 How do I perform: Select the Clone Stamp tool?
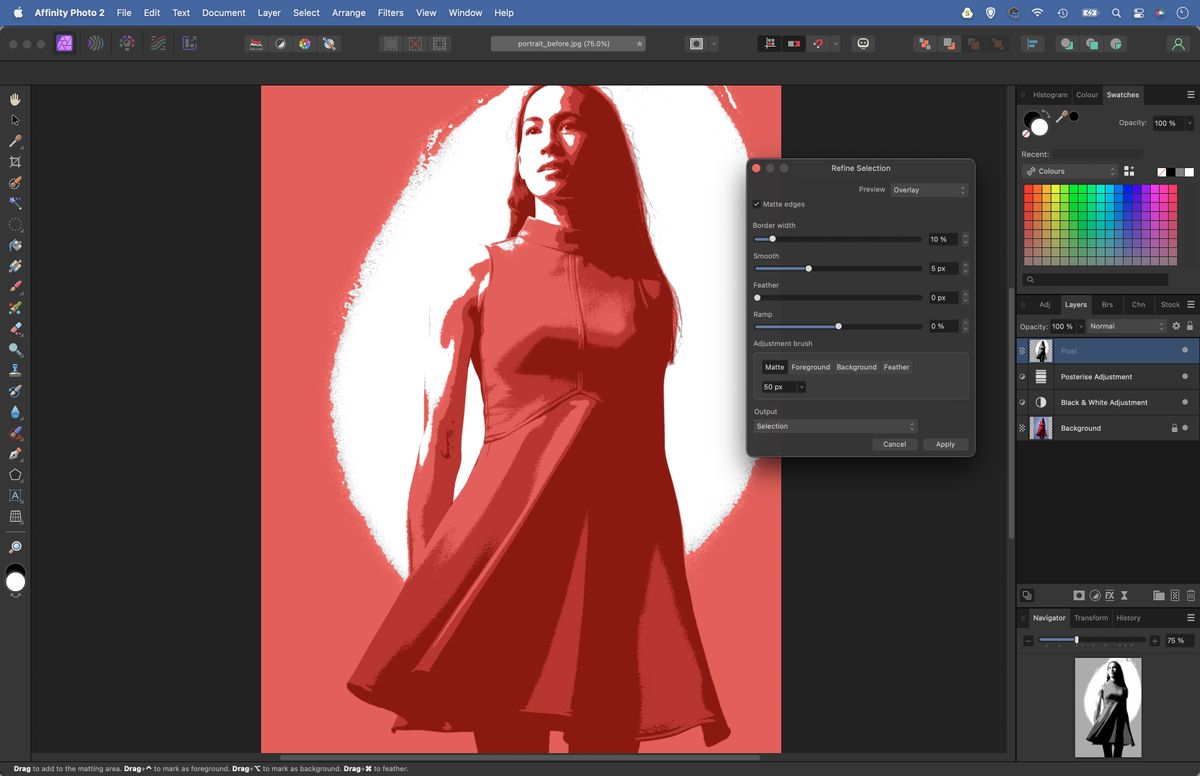[x=14, y=370]
